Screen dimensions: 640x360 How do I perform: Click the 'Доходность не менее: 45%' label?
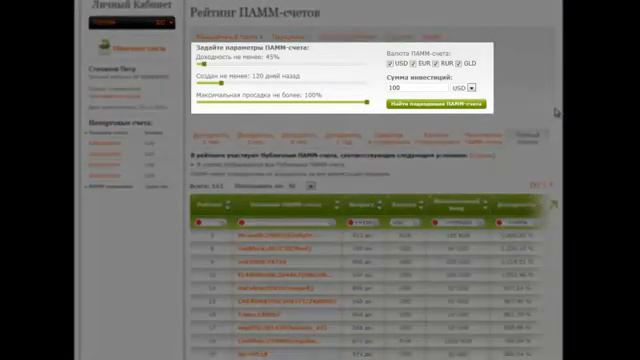[x=238, y=57]
